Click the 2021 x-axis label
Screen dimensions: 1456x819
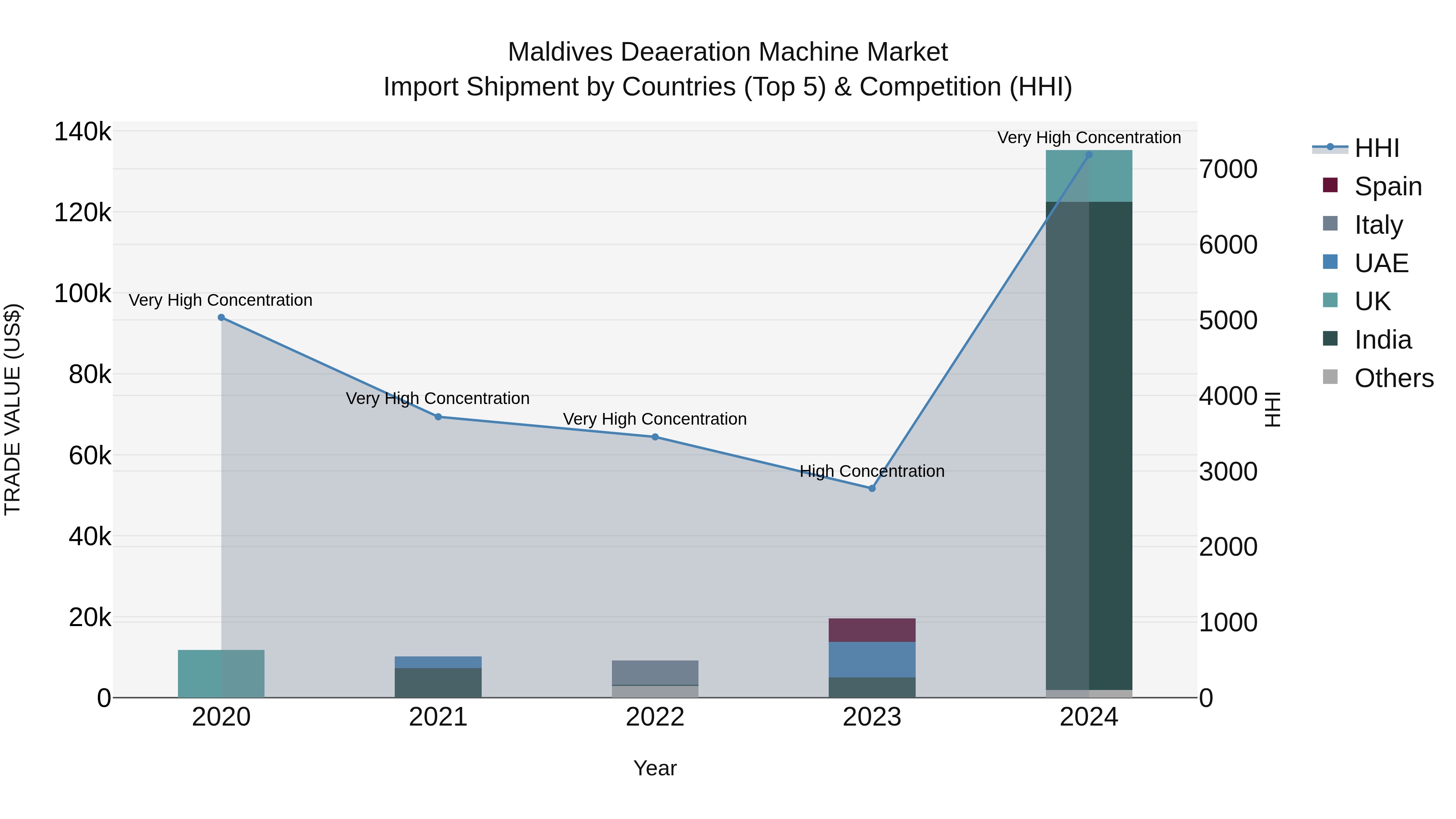pyautogui.click(x=438, y=717)
